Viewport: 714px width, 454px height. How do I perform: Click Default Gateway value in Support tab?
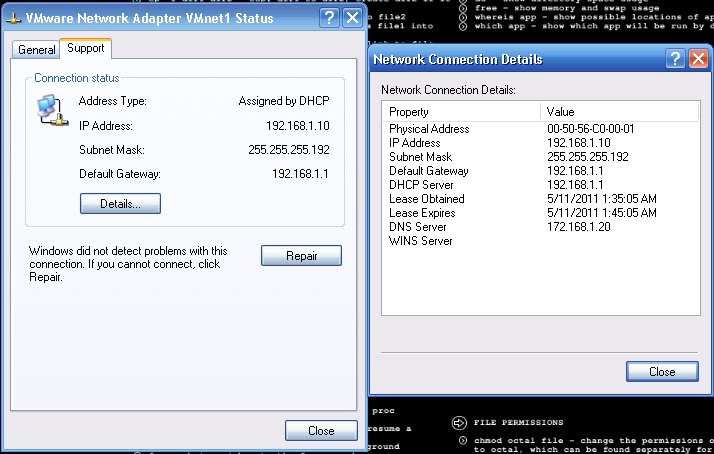(x=300, y=174)
